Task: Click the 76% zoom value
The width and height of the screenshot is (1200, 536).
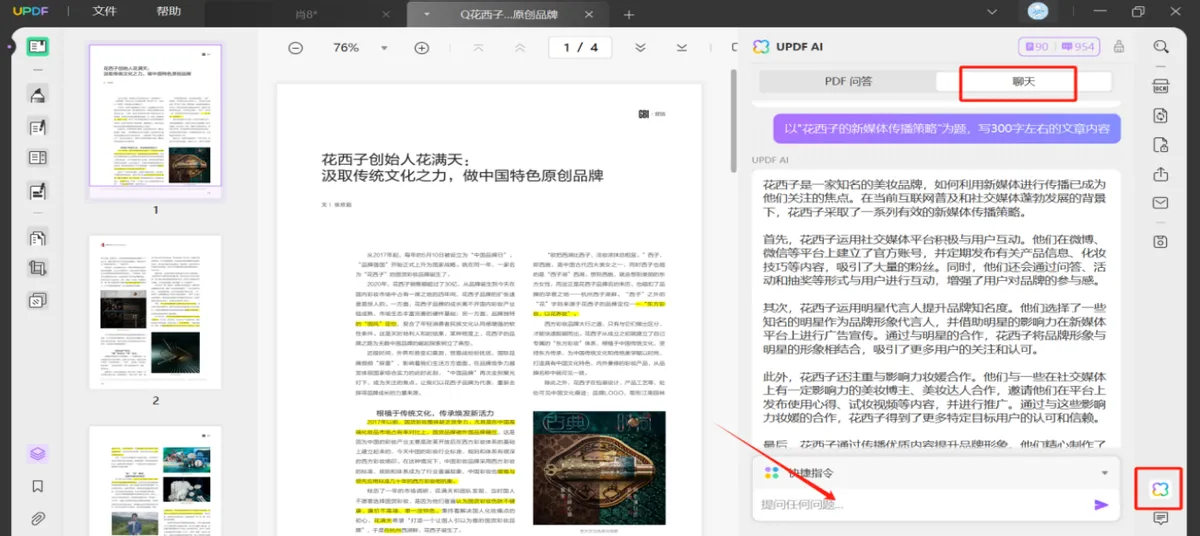Action: pyautogui.click(x=346, y=48)
